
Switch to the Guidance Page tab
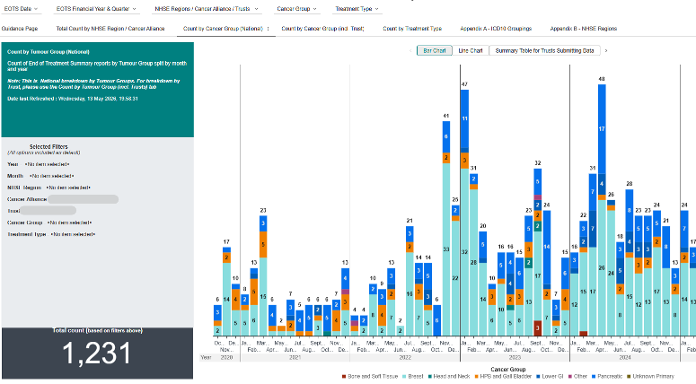[20, 28]
